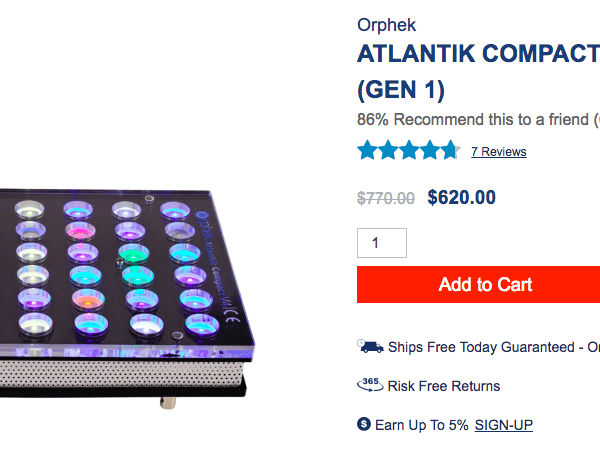Click the Ships Free Today Guaranteed text
The image size is (600, 463).
coord(481,347)
